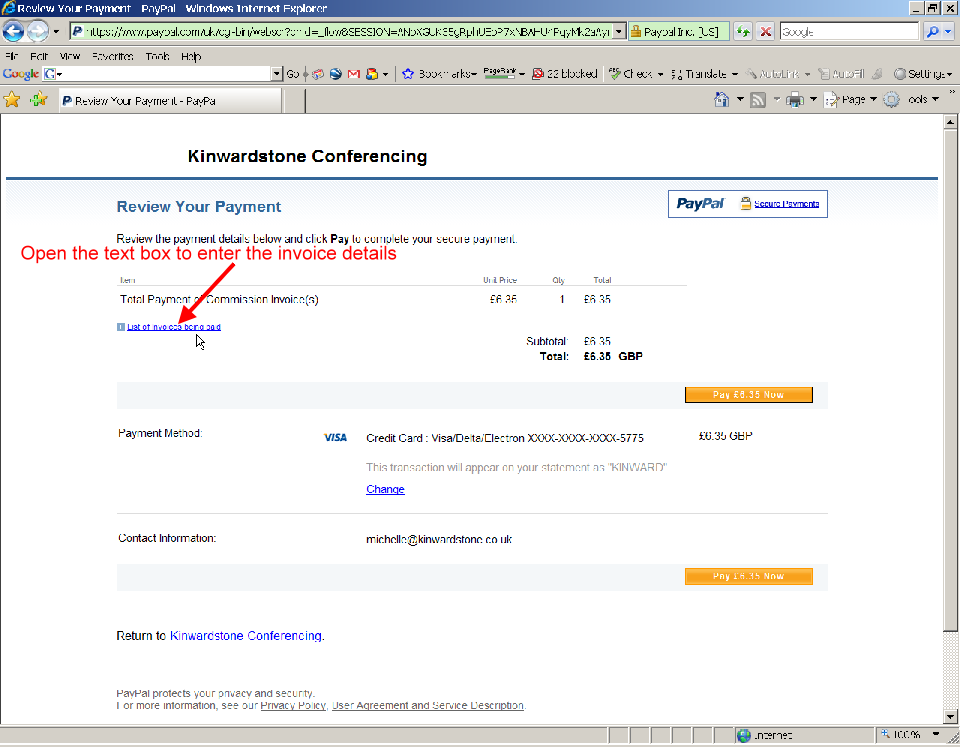Open the 100% zoom level dropdown
The height and width of the screenshot is (747, 960).
coord(936,734)
